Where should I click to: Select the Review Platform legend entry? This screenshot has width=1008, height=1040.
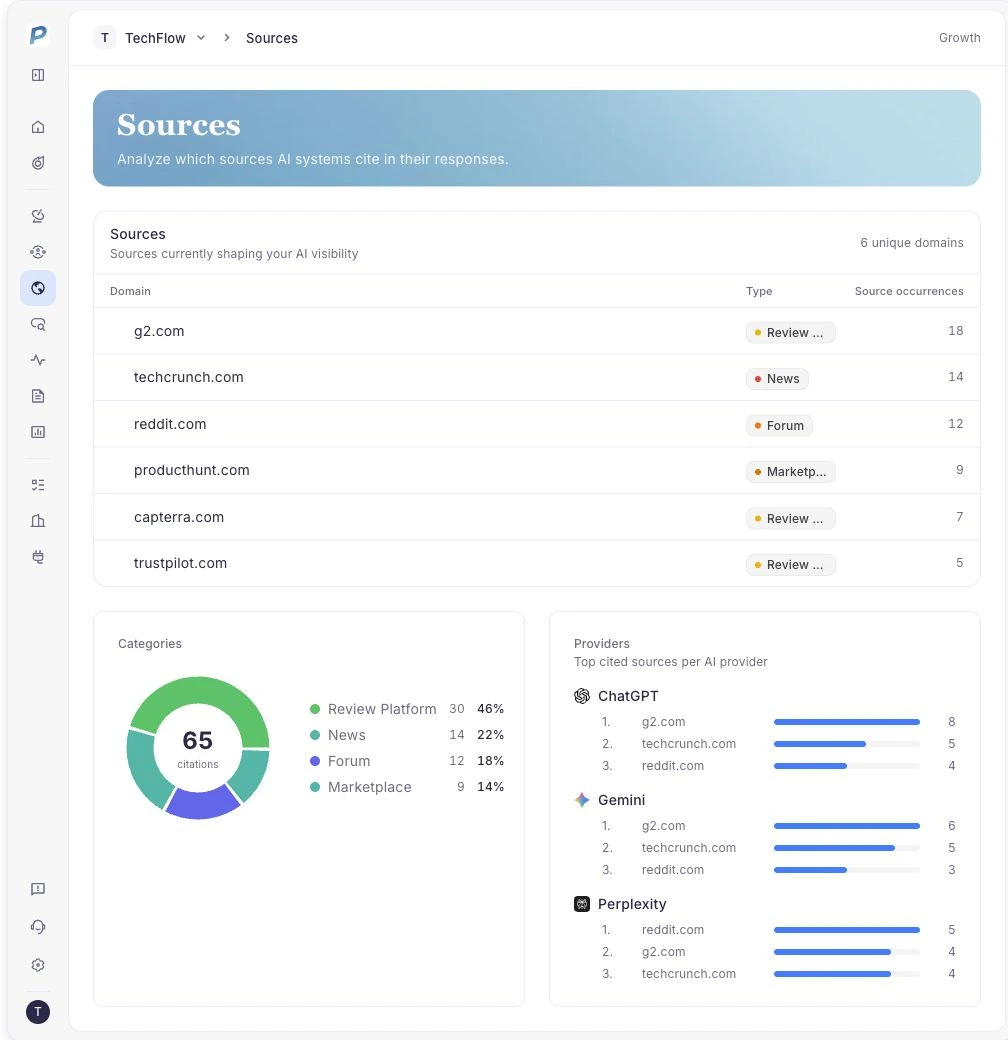point(407,709)
